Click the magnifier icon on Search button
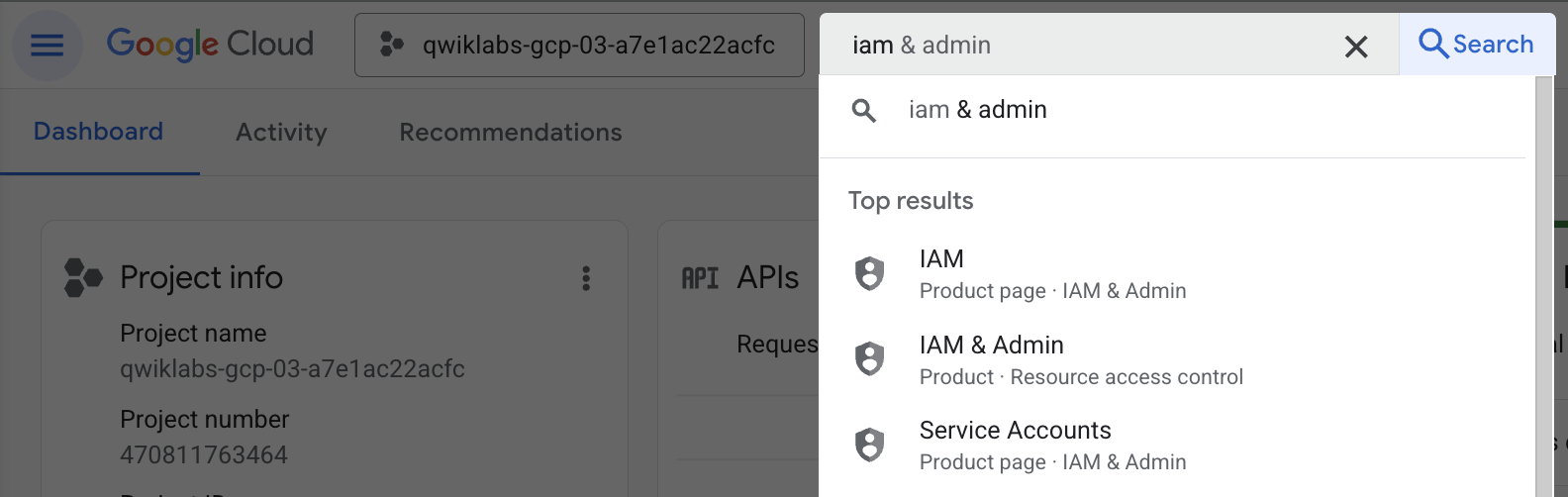Image resolution: width=1568 pixels, height=497 pixels. [x=1433, y=44]
